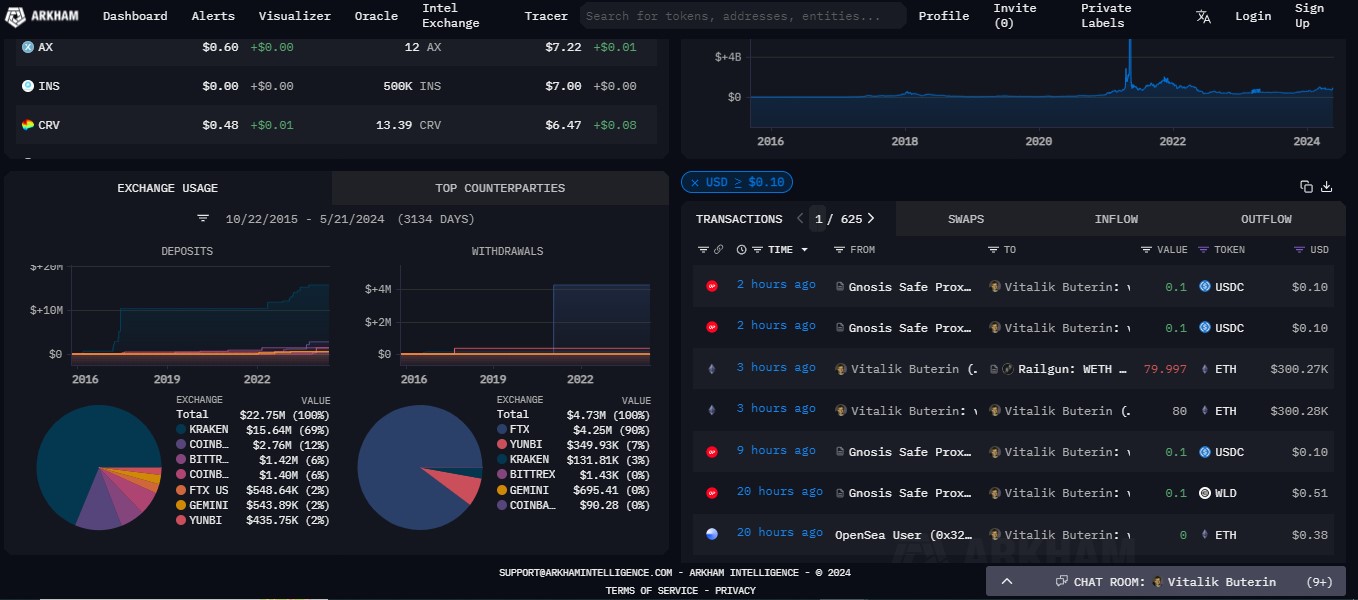Open the TO column filter
The height and width of the screenshot is (600, 1358).
point(993,250)
